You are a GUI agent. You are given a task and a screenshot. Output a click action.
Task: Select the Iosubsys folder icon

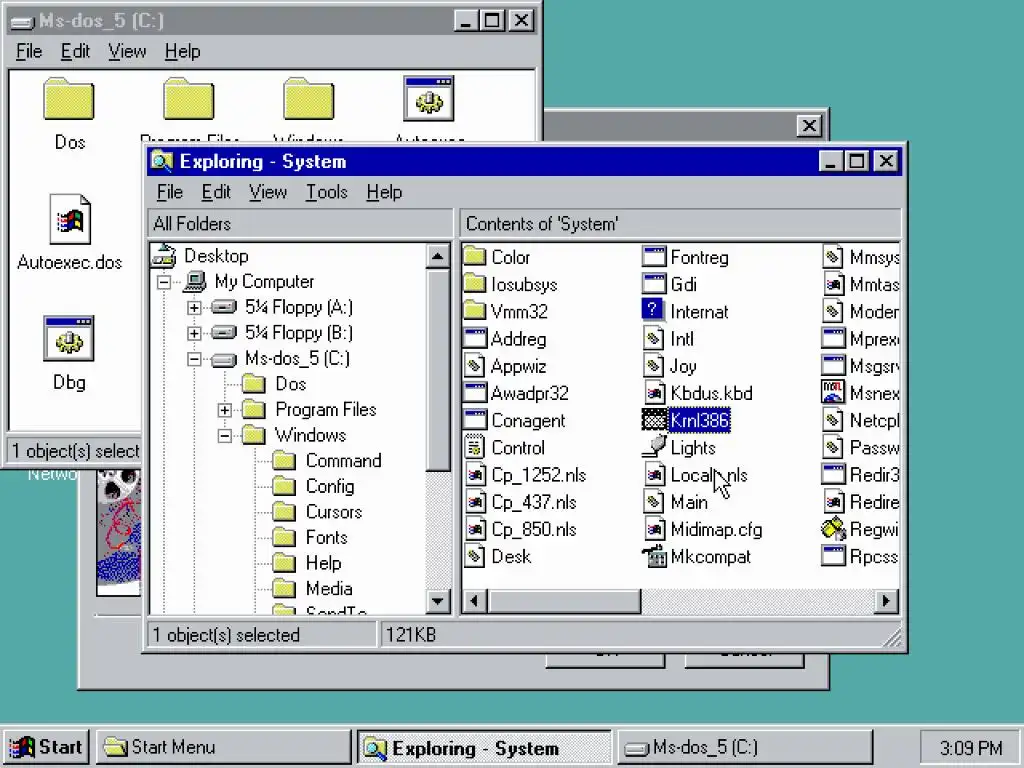[475, 284]
